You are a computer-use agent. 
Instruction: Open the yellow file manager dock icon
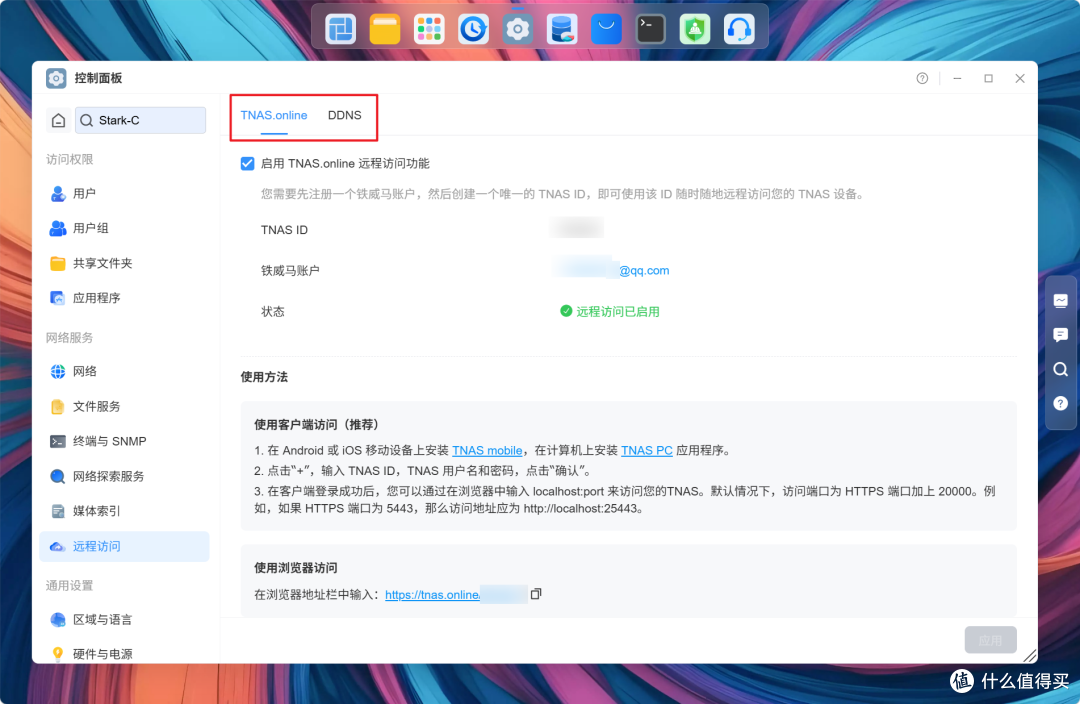click(384, 30)
